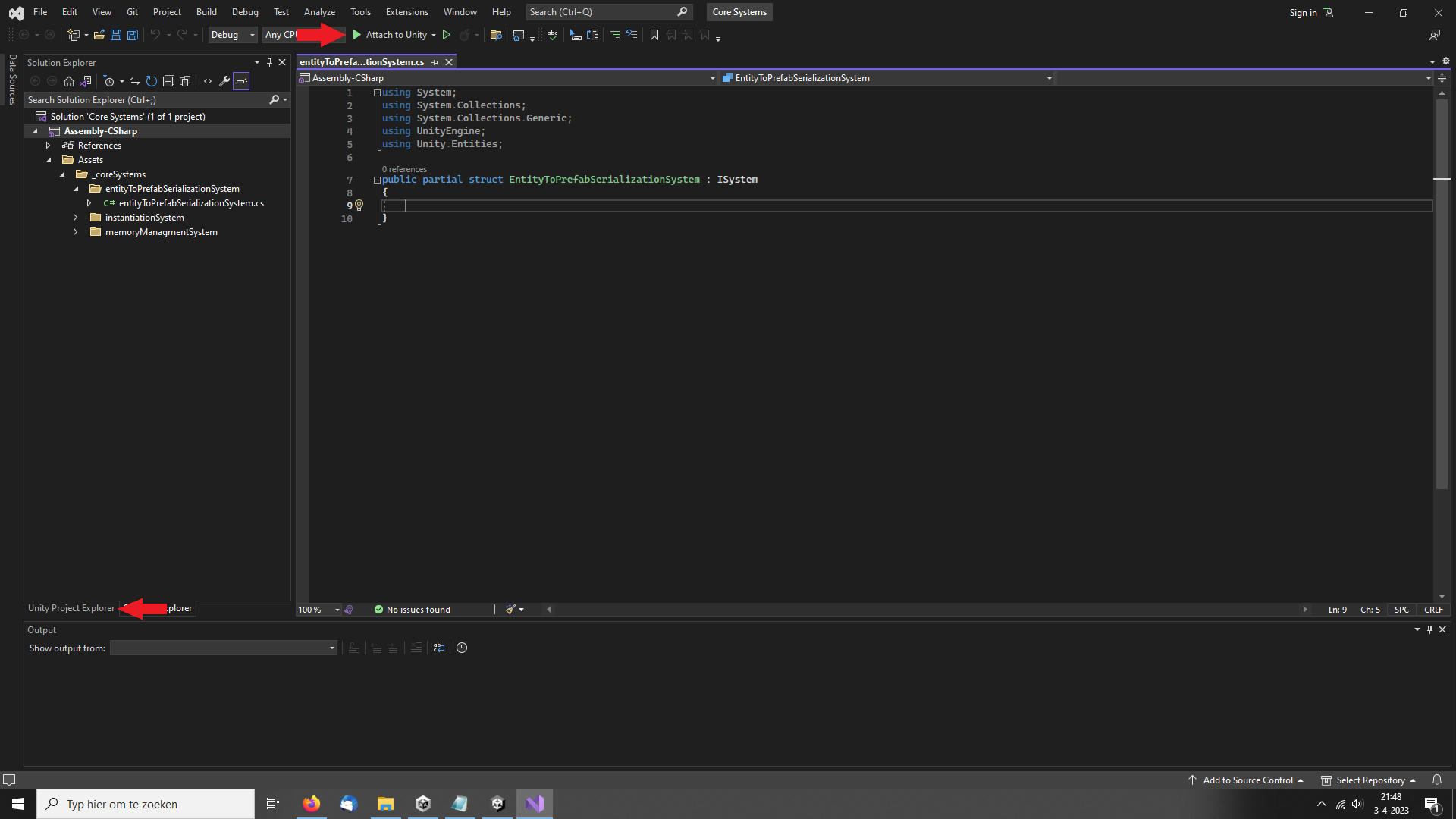Open the Debug configuration dropdown
The image size is (1456, 819).
click(233, 35)
